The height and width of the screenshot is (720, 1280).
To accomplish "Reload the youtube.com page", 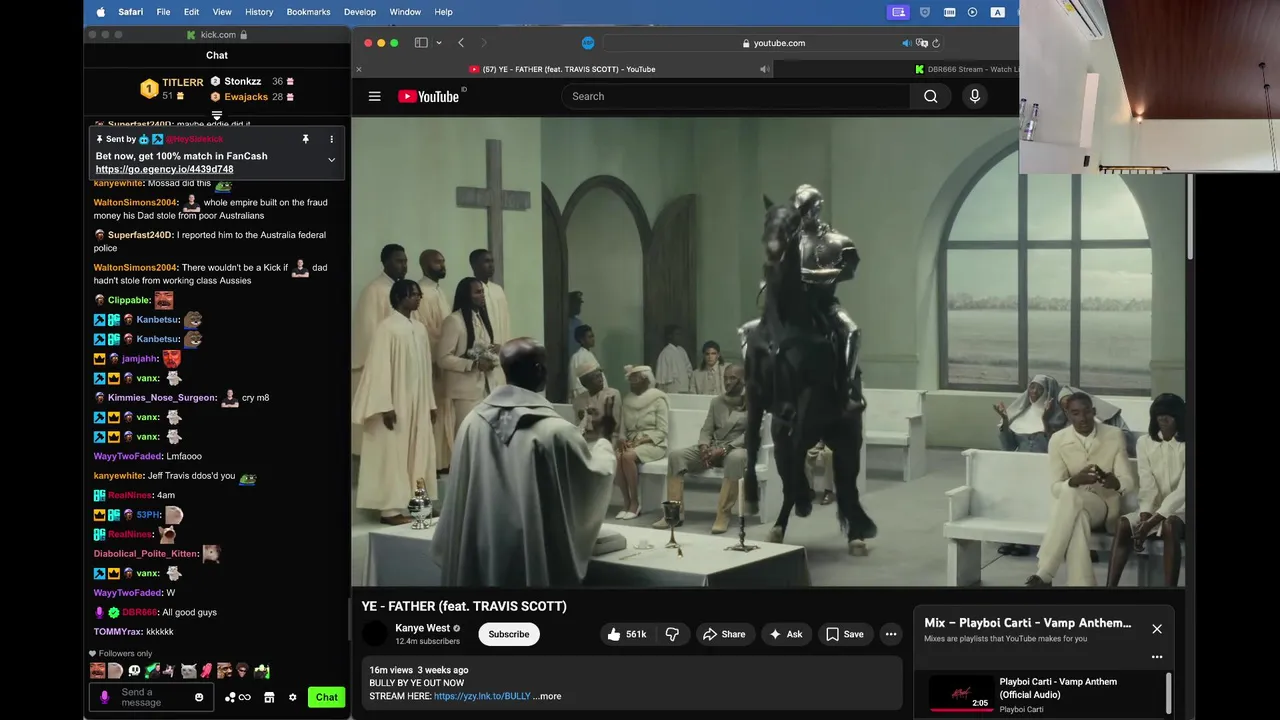I will [935, 43].
